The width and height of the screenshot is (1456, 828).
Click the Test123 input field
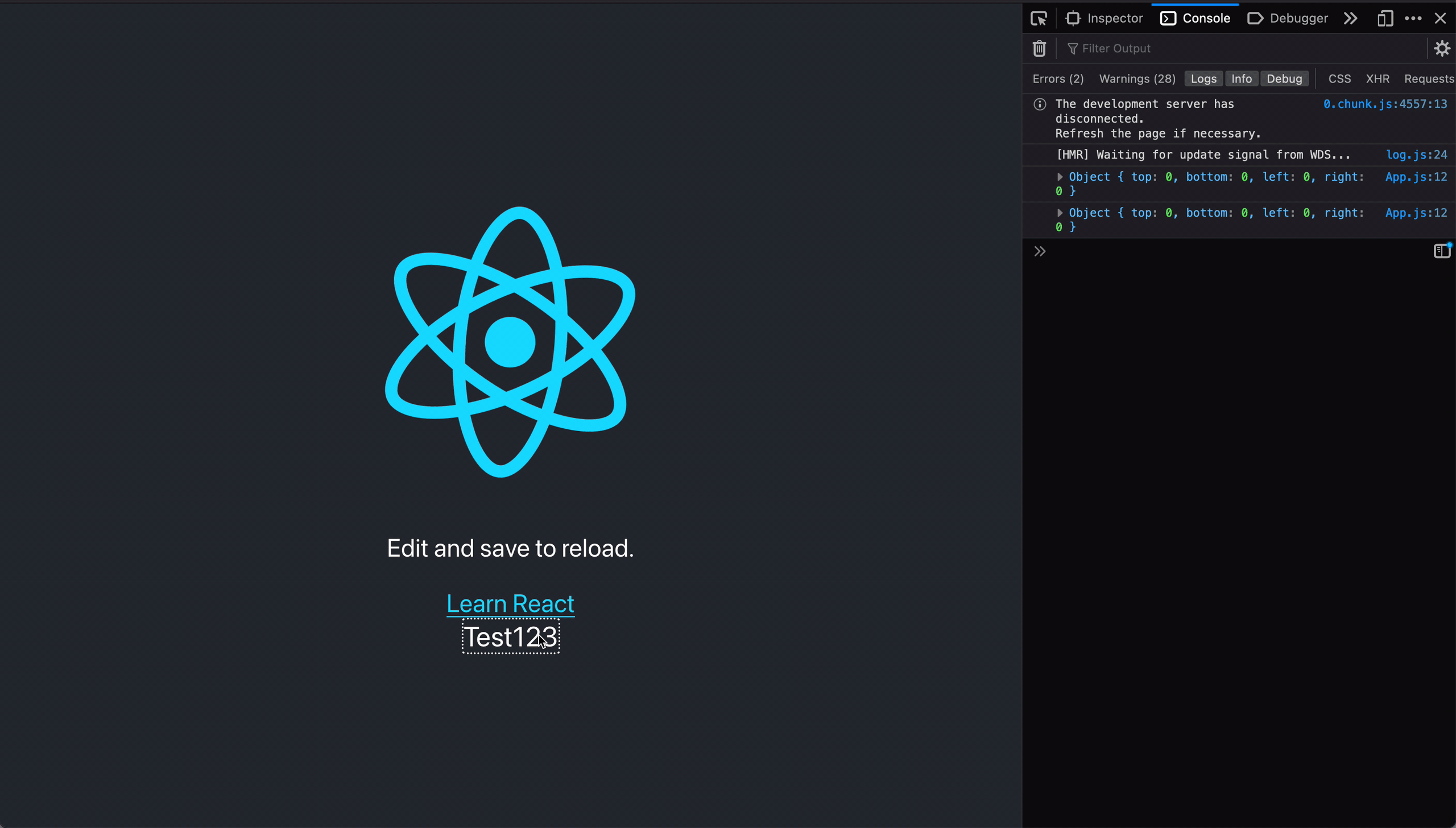[x=510, y=637]
